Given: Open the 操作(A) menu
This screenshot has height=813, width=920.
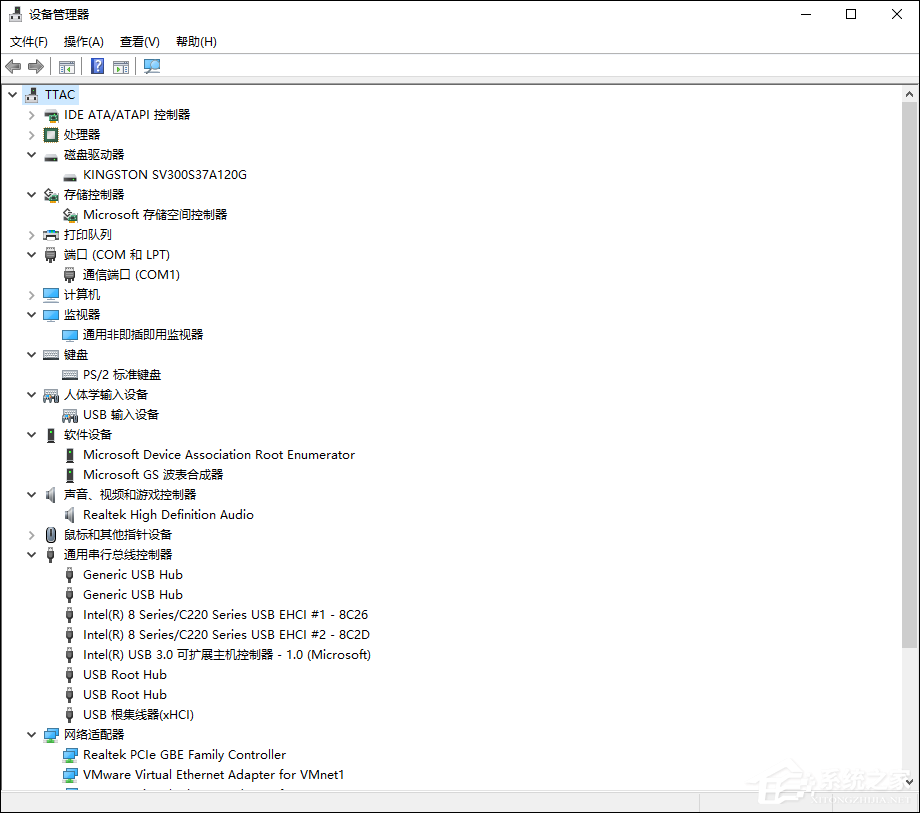Looking at the screenshot, I should pos(83,41).
